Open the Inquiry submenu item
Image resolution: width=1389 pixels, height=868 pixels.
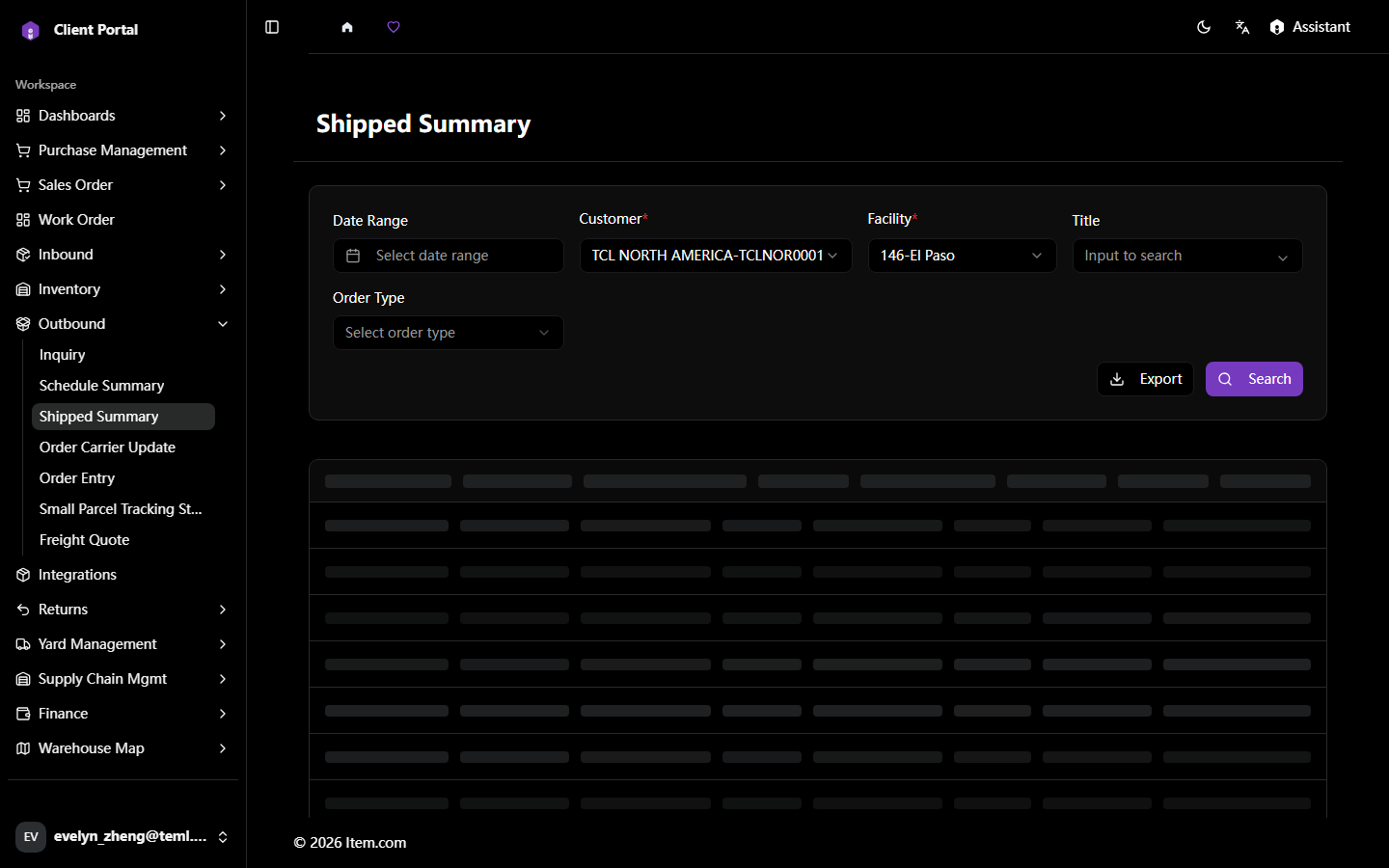(123, 355)
